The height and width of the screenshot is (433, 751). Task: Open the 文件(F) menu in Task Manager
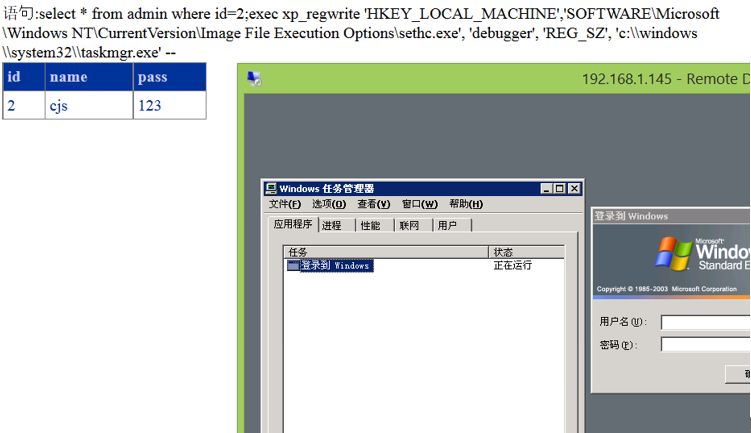coord(284,204)
